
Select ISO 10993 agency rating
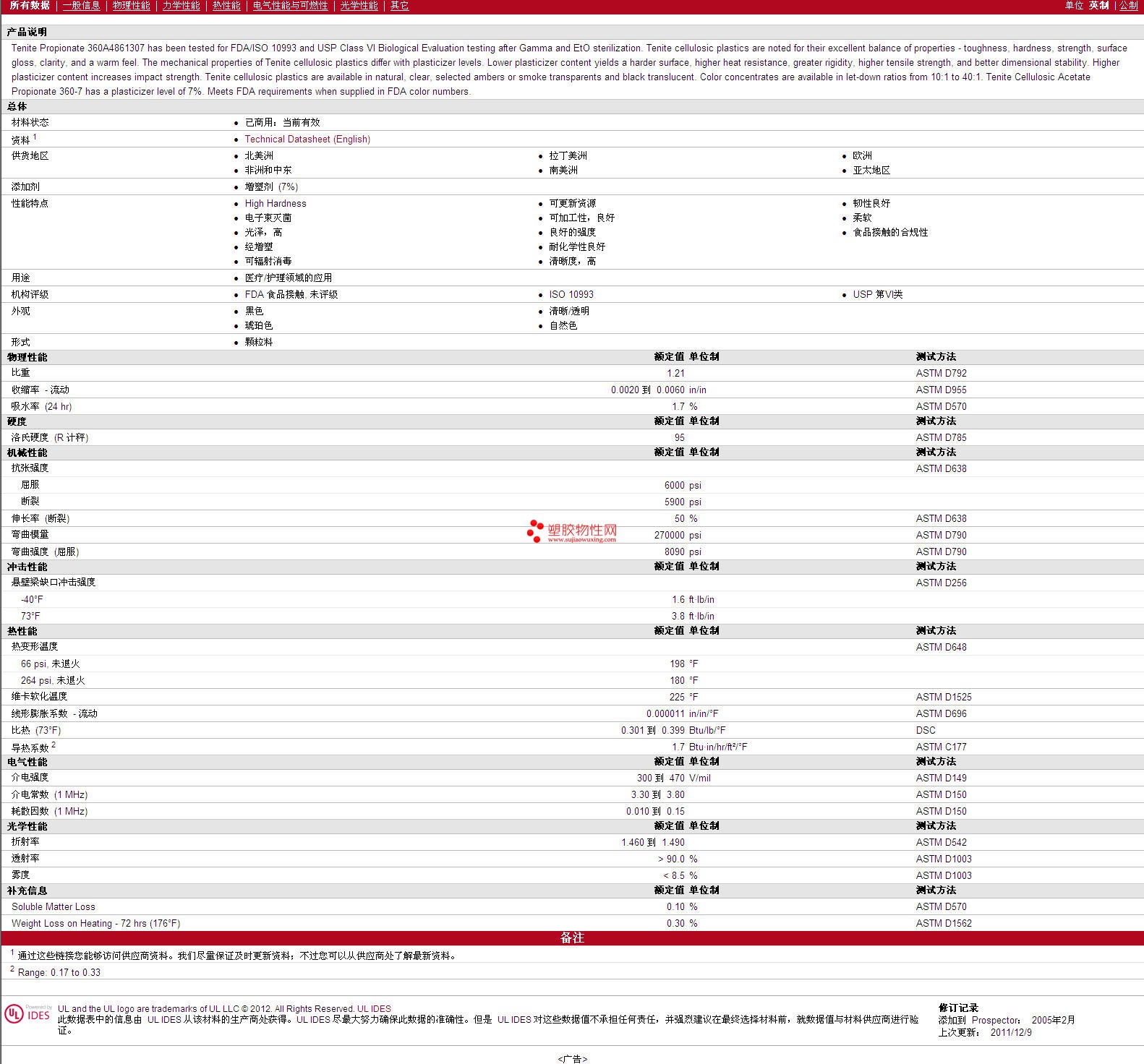coord(571,294)
